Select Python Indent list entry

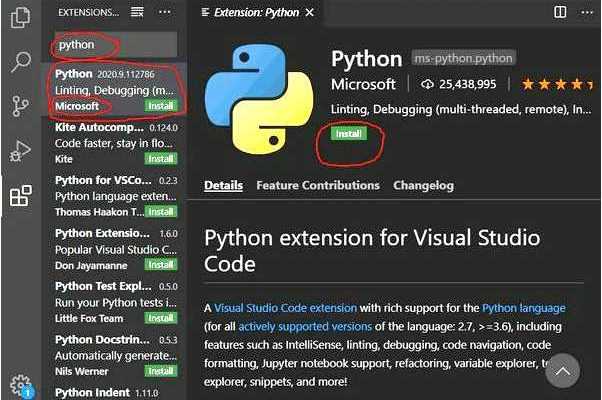click(114, 392)
